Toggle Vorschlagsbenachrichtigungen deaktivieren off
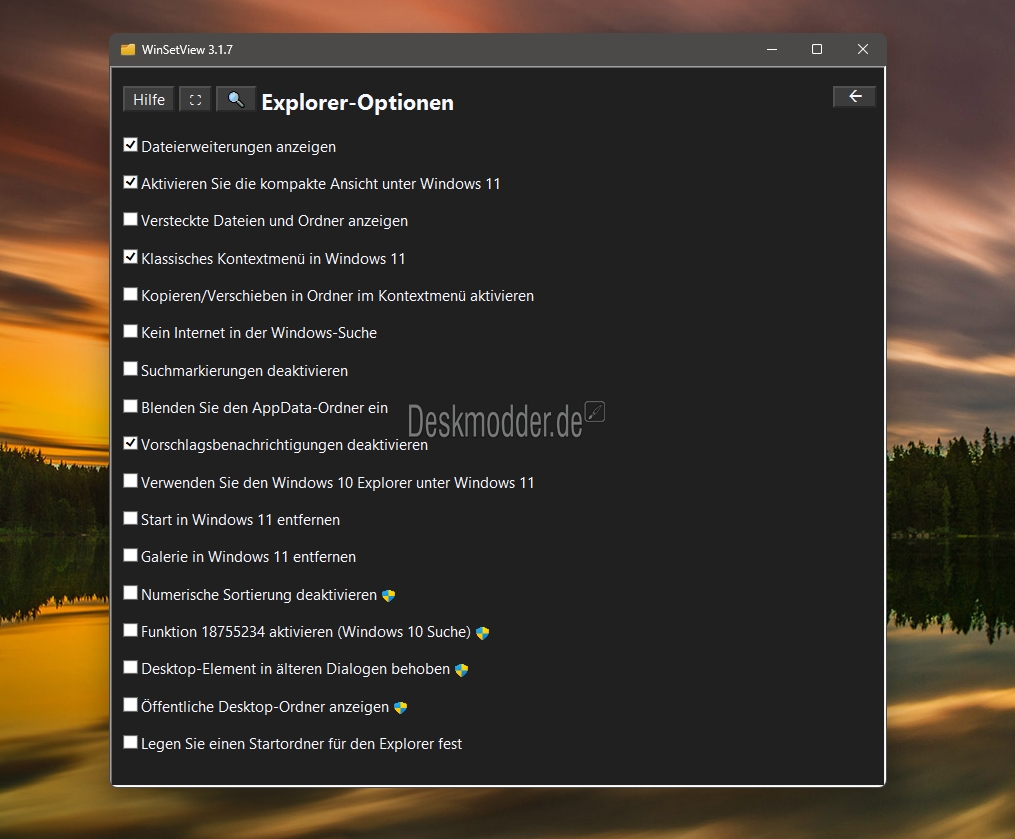Image resolution: width=1015 pixels, height=839 pixels. pos(131,443)
